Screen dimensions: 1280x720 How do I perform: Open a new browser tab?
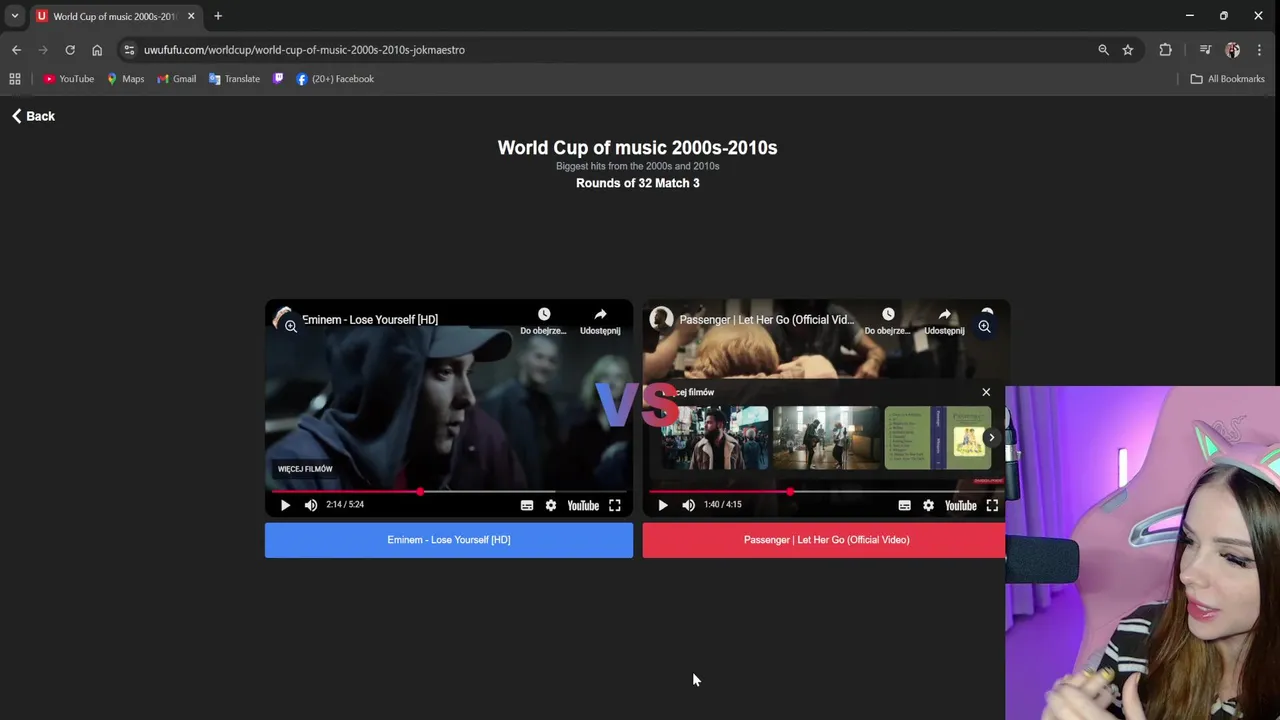pyautogui.click(x=218, y=16)
